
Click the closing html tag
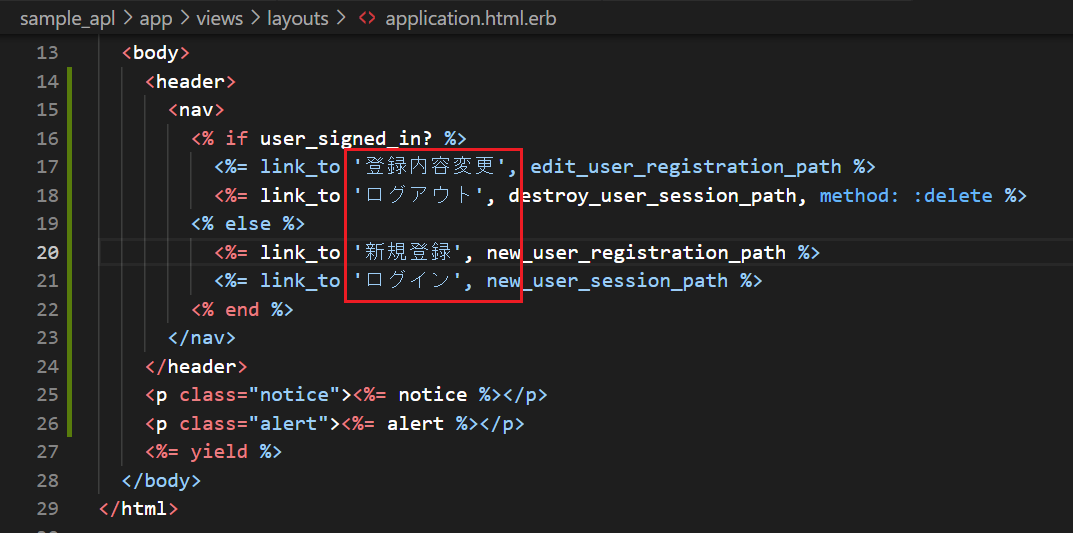pos(139,509)
